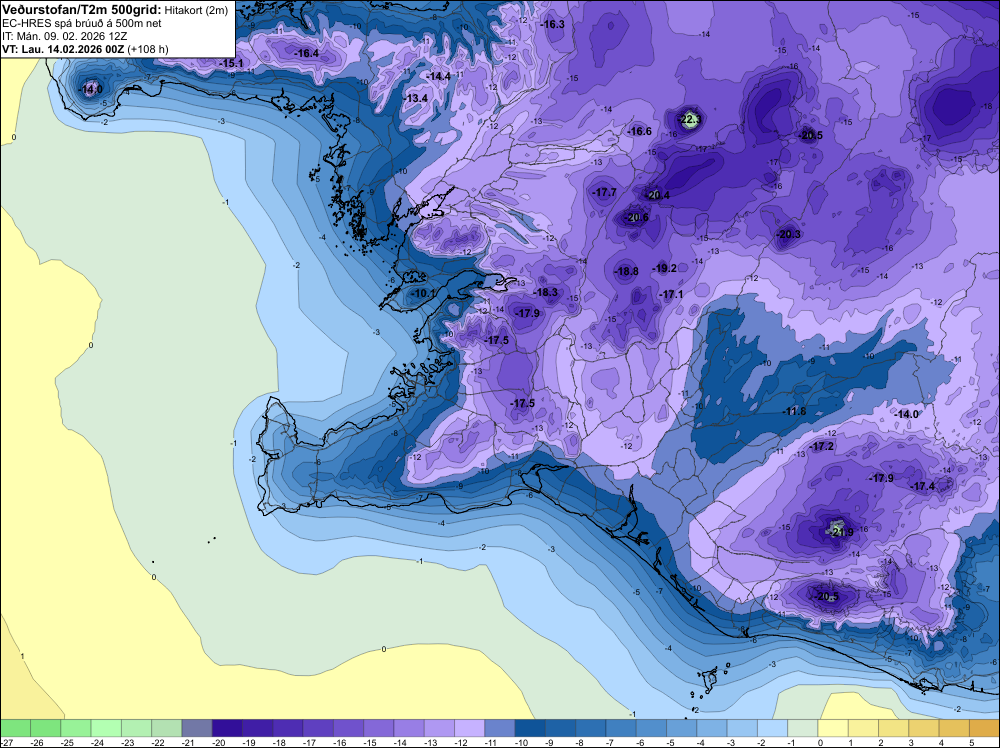Select the lavender -12 legend swatch

pos(469,728)
